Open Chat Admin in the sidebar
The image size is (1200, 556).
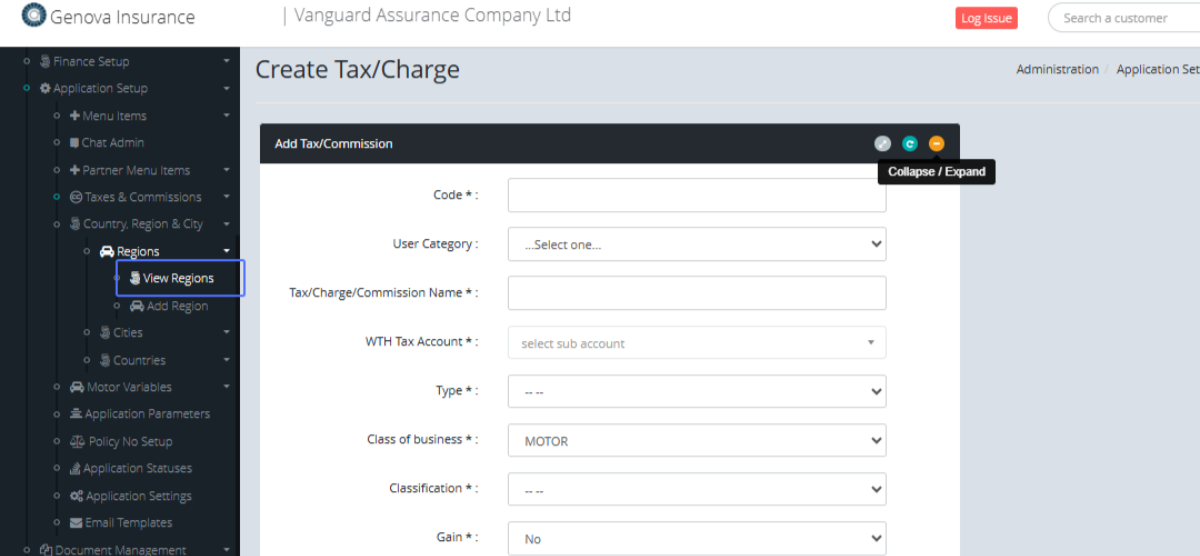tap(112, 143)
